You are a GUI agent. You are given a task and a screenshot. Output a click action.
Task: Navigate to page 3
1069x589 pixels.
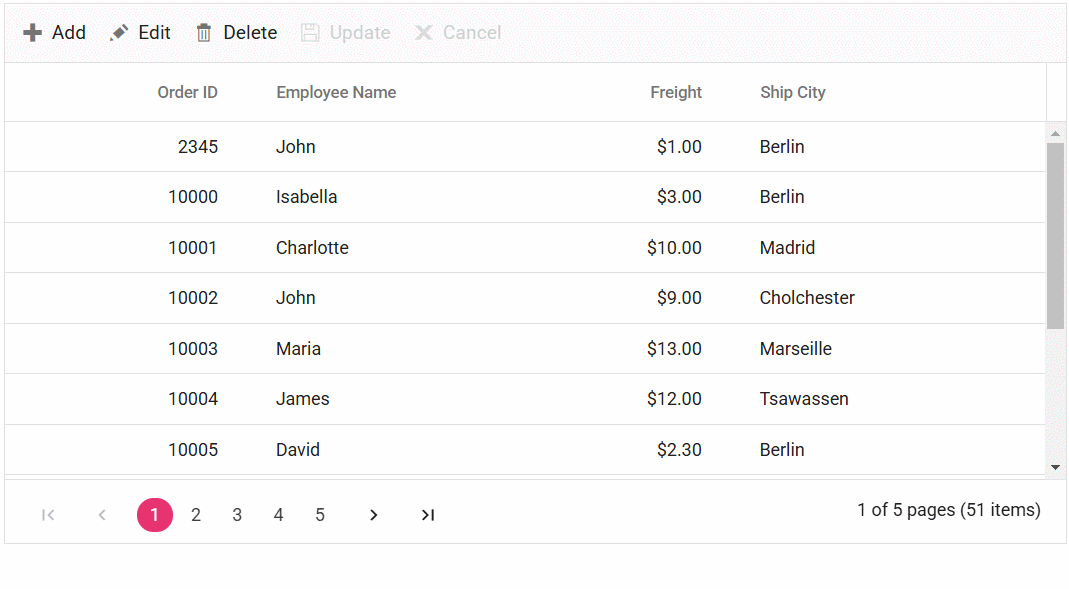pos(237,515)
